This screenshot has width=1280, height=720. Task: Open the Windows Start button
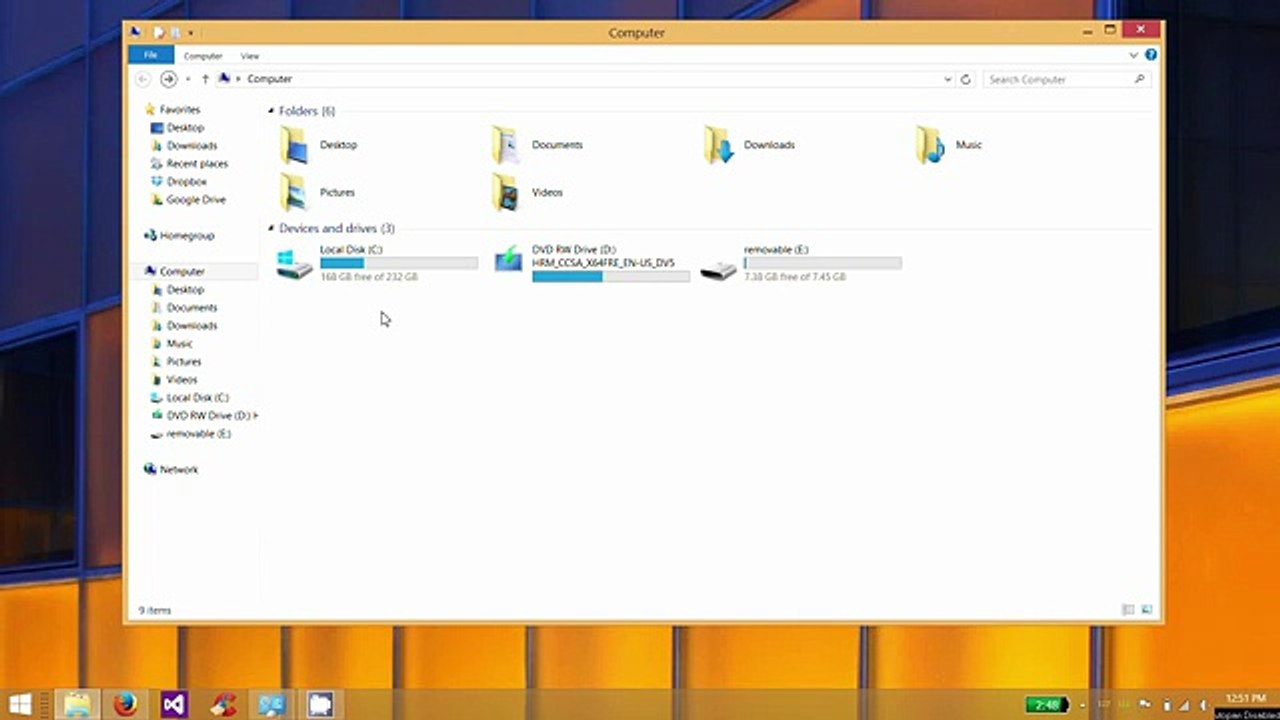pos(20,705)
